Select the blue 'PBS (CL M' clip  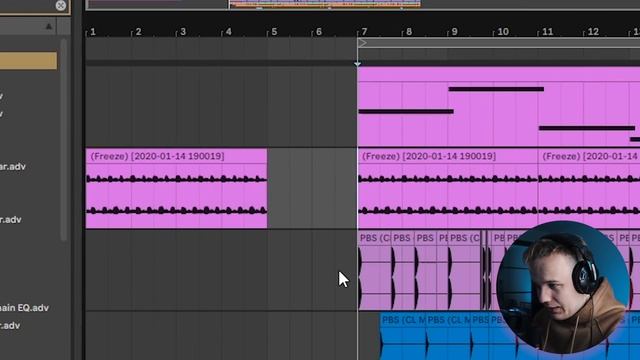(403, 336)
